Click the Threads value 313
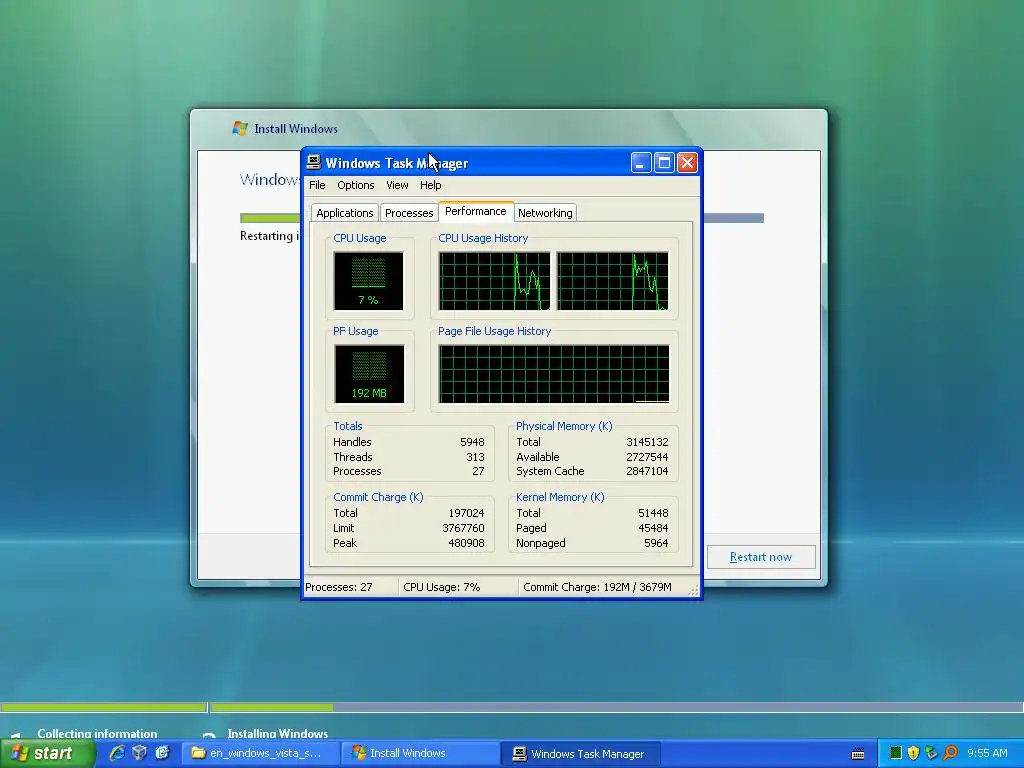 pyautogui.click(x=475, y=457)
